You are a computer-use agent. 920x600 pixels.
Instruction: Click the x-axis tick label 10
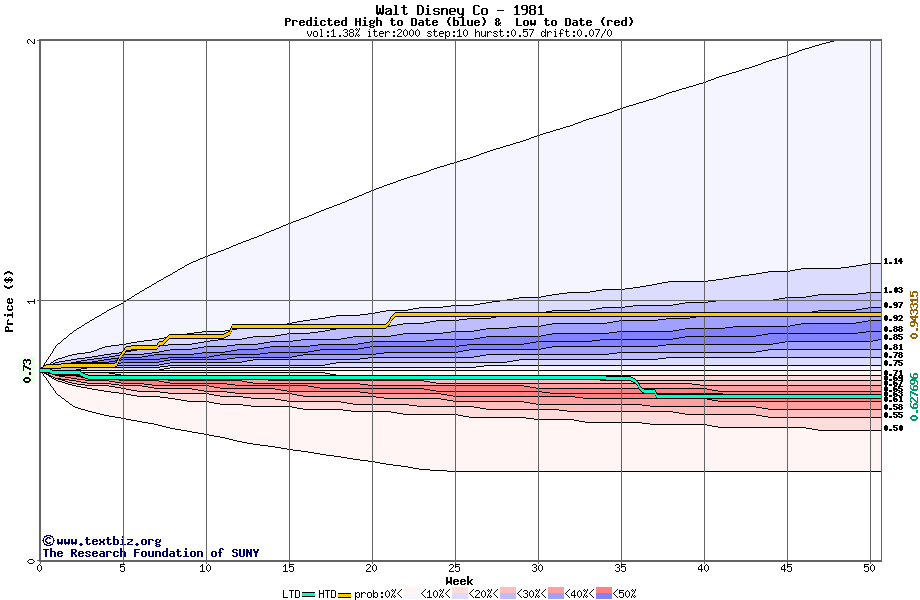click(x=205, y=568)
